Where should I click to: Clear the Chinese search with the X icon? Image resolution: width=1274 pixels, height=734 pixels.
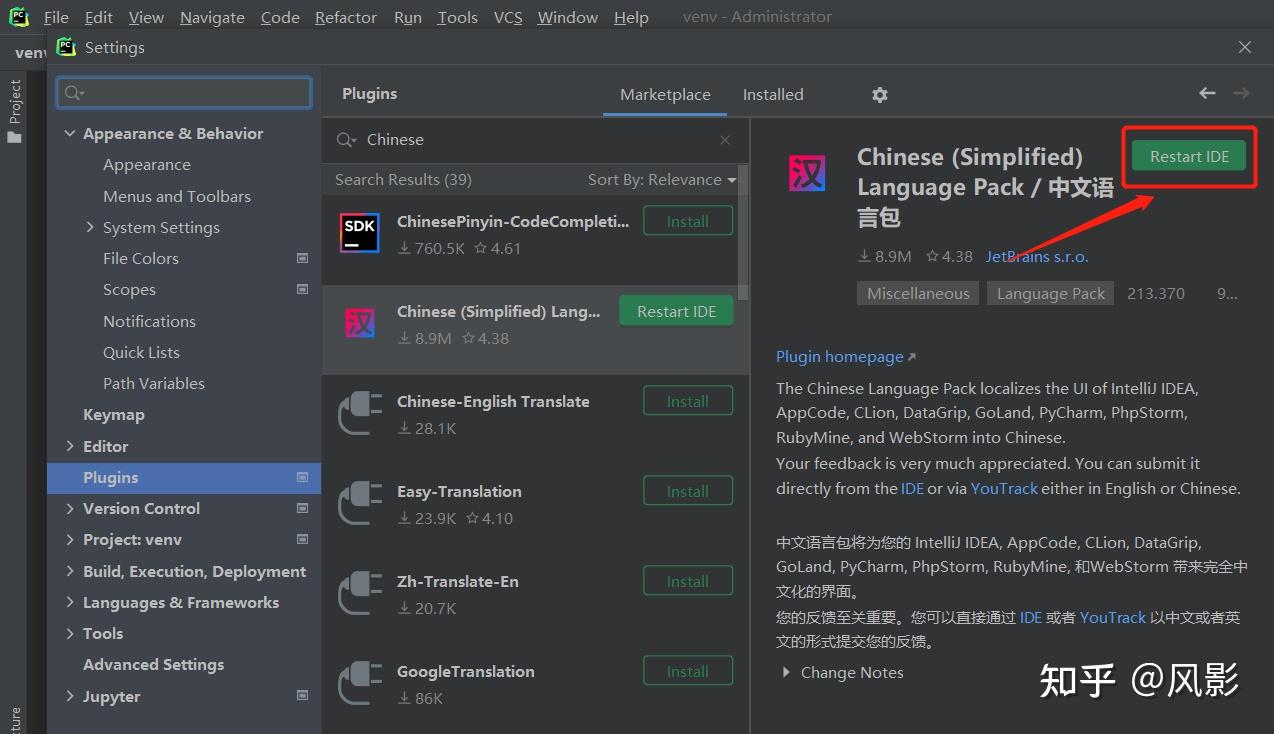click(724, 140)
